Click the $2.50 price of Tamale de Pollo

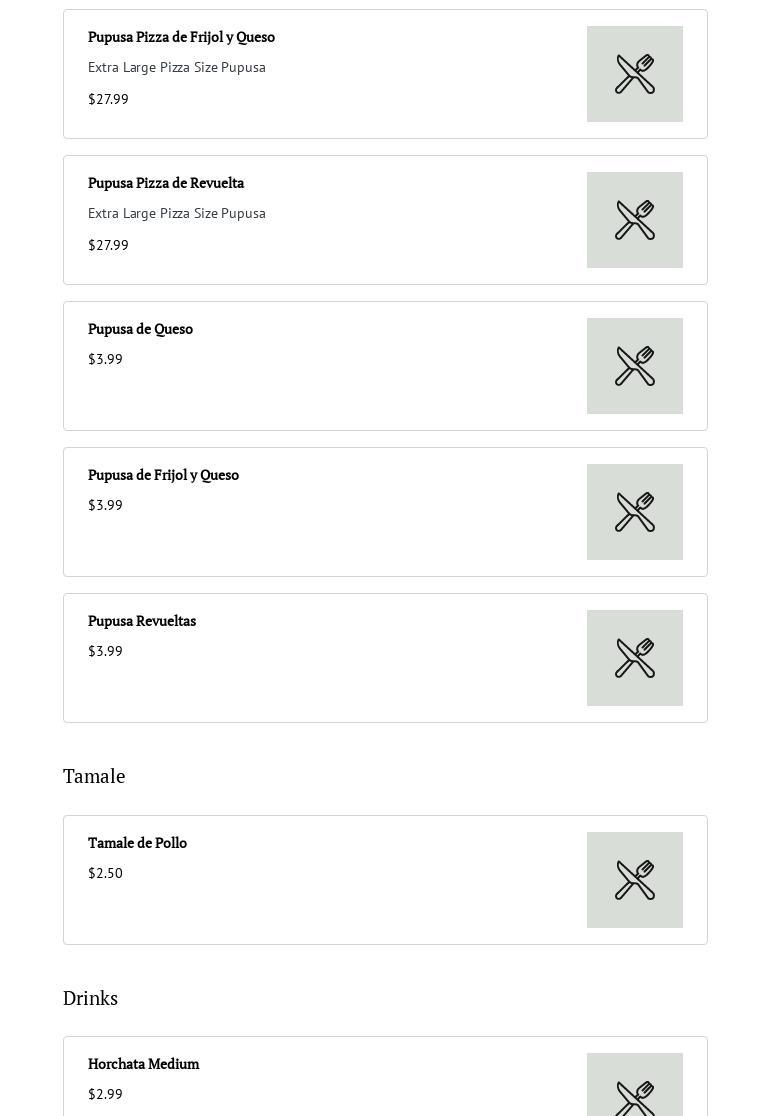tap(105, 873)
